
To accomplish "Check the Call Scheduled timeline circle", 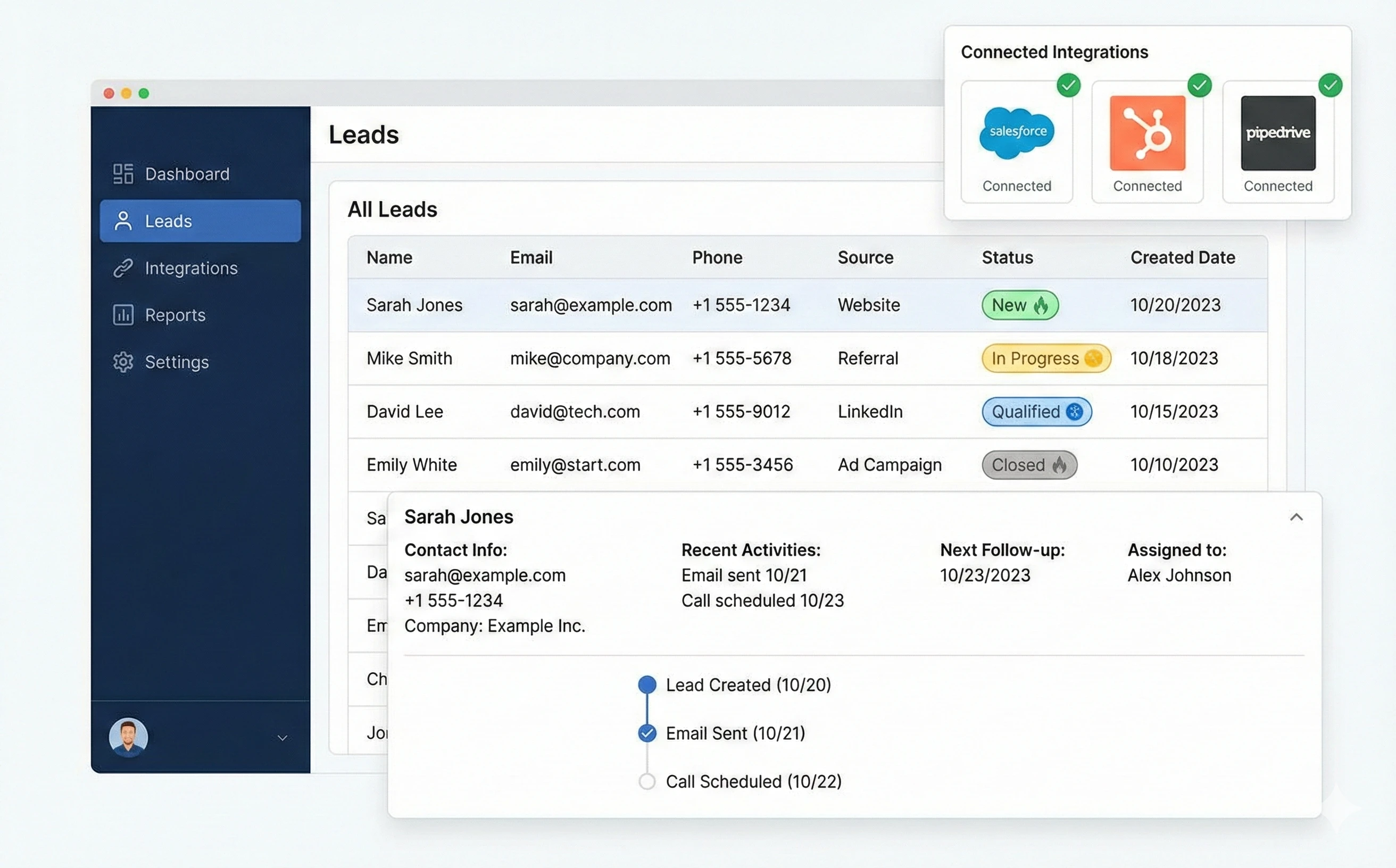I will coord(647,781).
